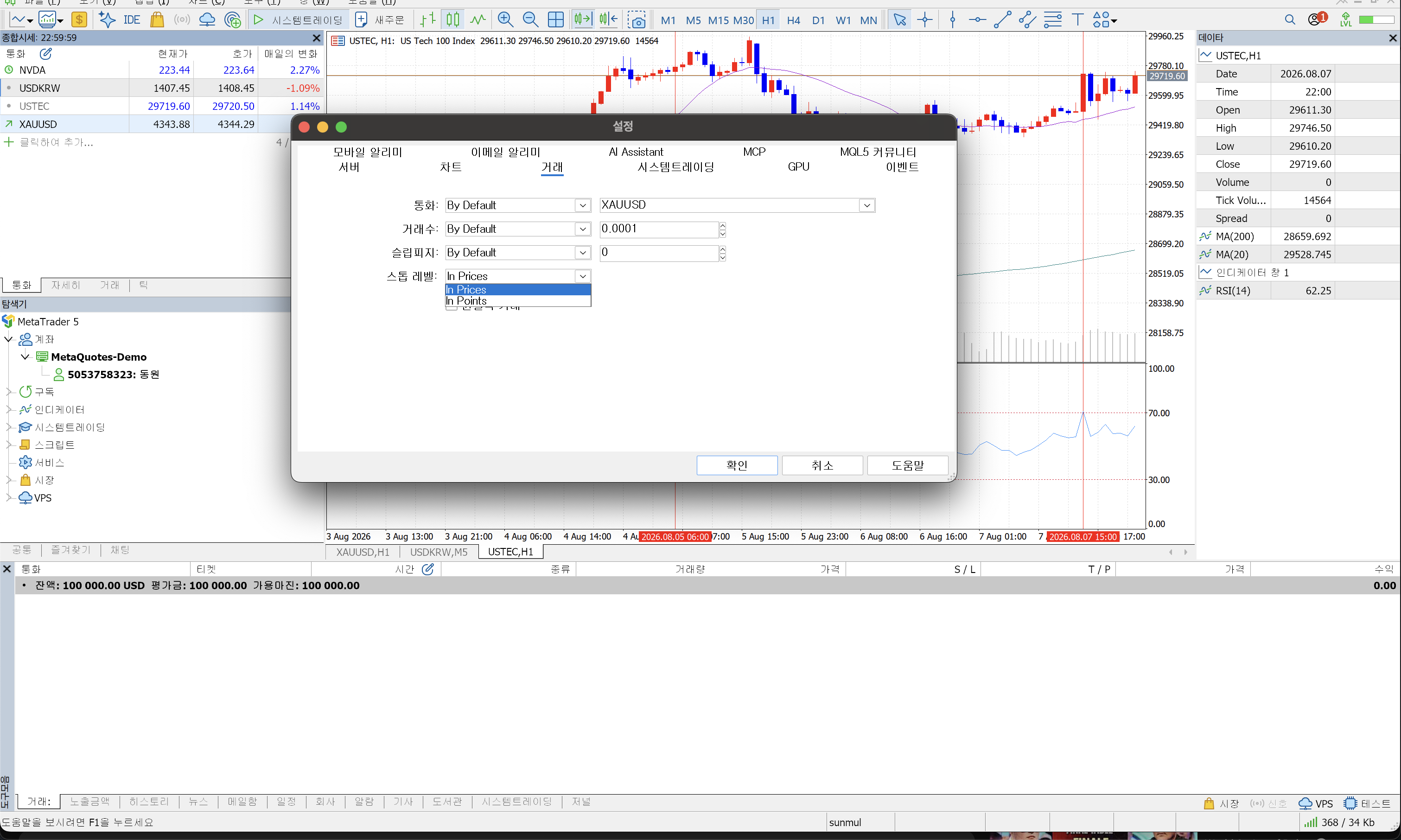Image resolution: width=1401 pixels, height=840 pixels.
Task: Open the search magnifier in toolbar
Action: coord(1290,20)
